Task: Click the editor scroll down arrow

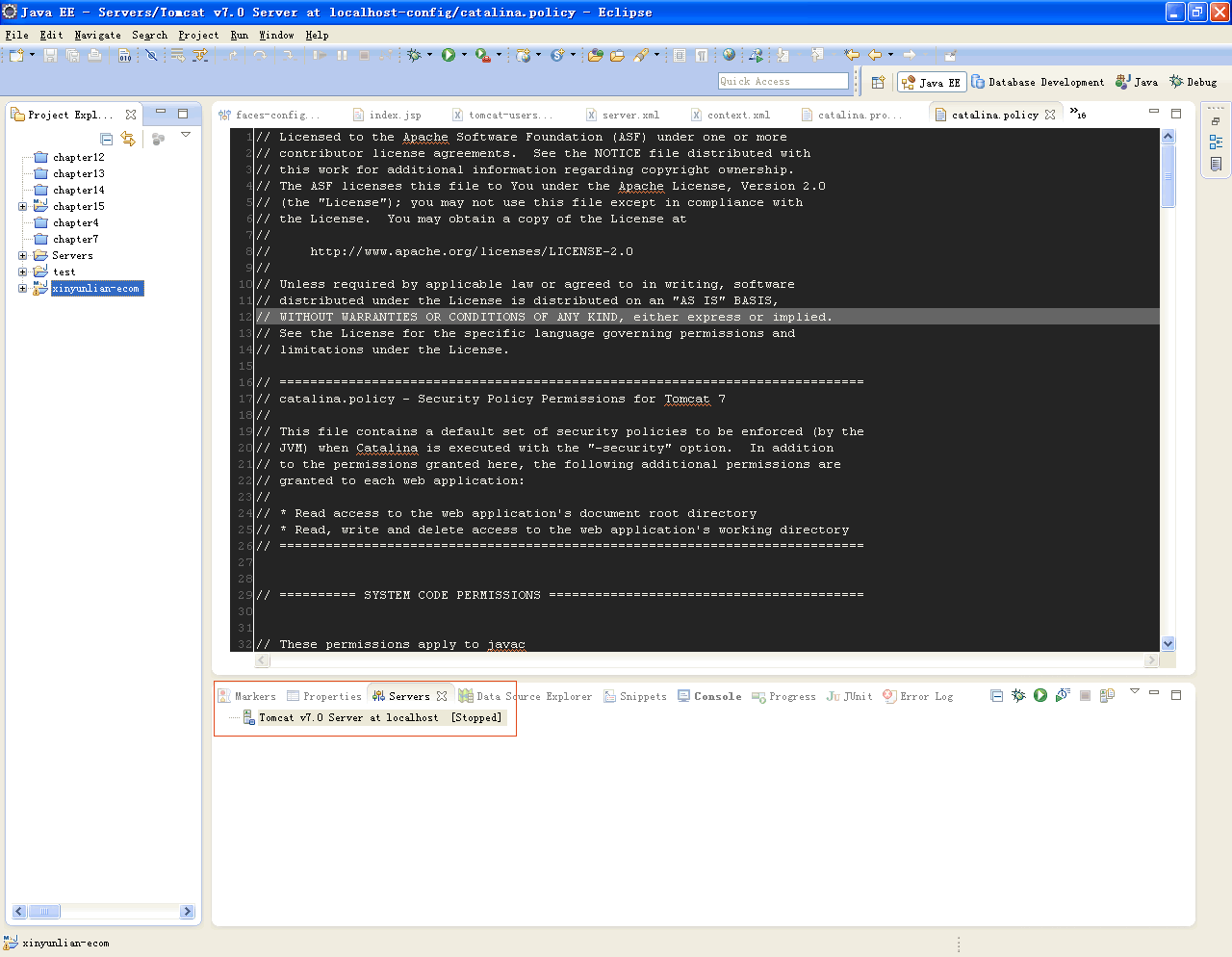Action: 1168,644
